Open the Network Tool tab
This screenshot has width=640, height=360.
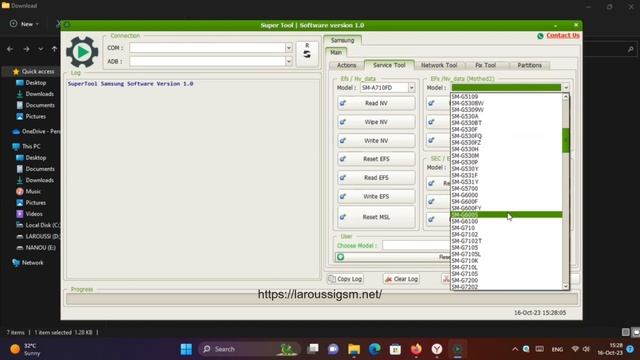439,65
